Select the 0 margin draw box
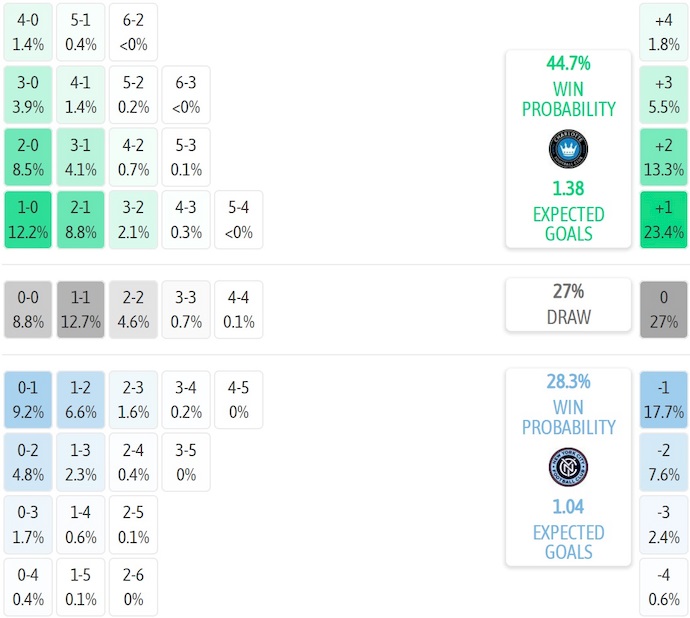Screen dimensions: 690x618 (x=664, y=309)
